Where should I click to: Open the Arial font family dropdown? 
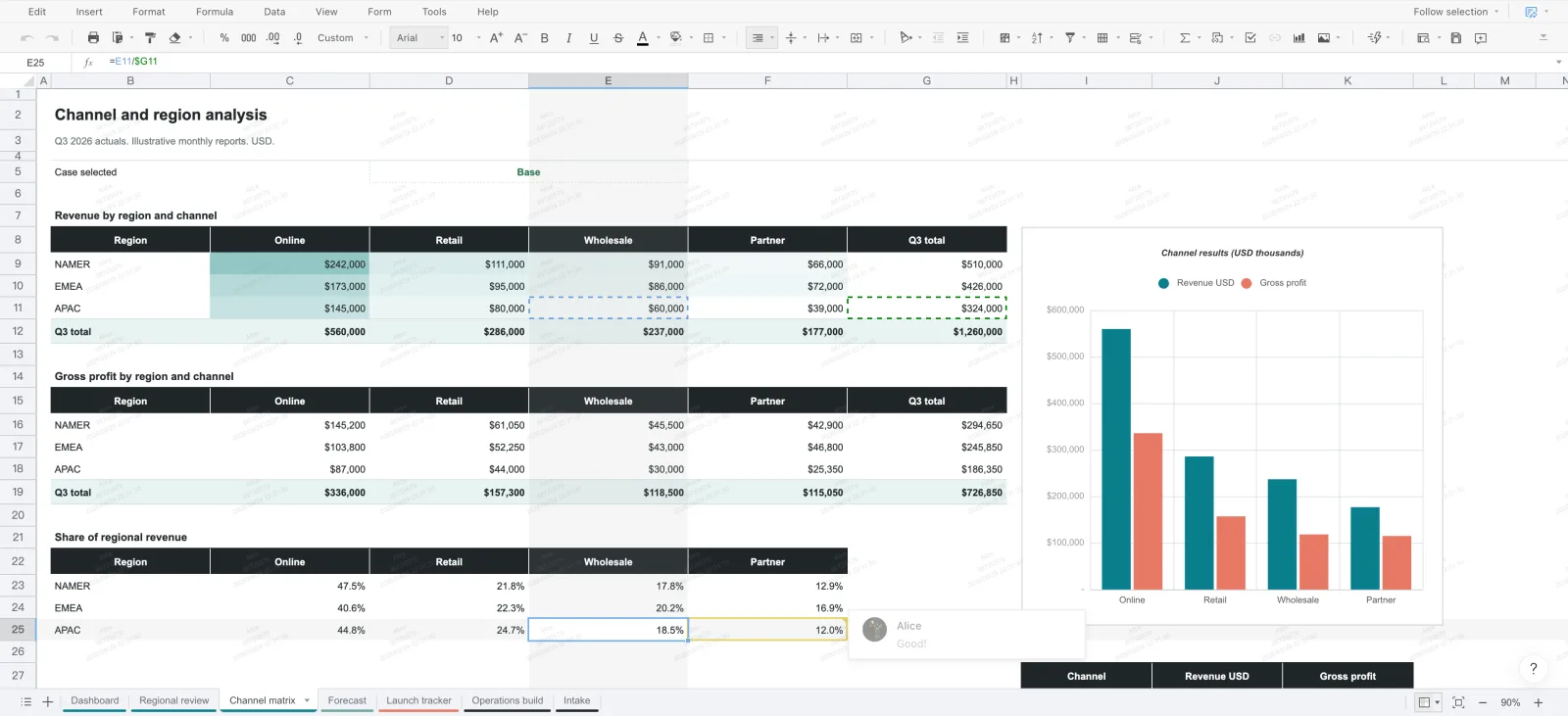(x=418, y=38)
